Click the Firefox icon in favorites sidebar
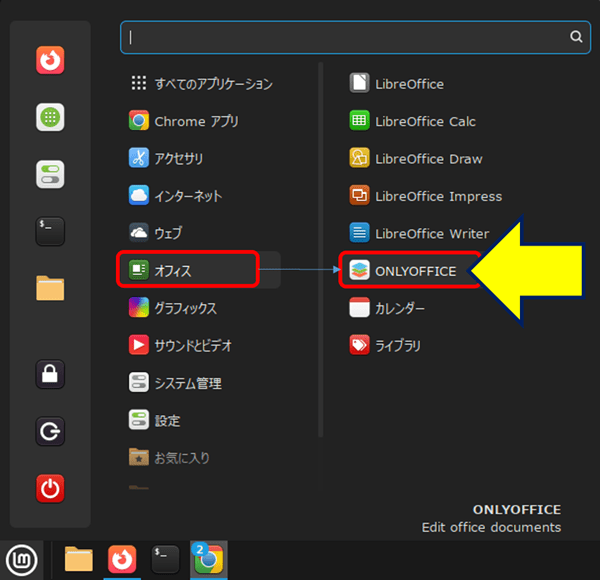This screenshot has height=580, width=600. [50, 61]
